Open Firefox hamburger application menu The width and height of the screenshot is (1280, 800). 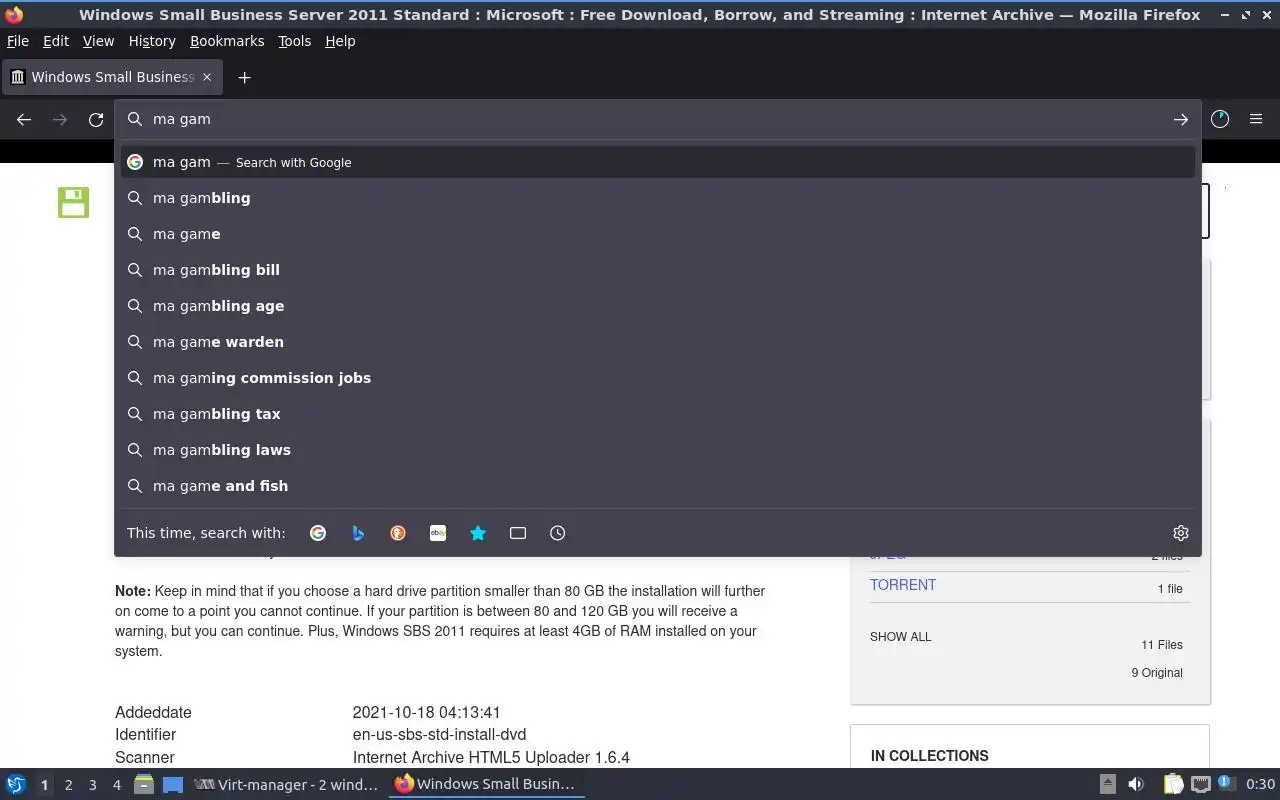tap(1256, 119)
